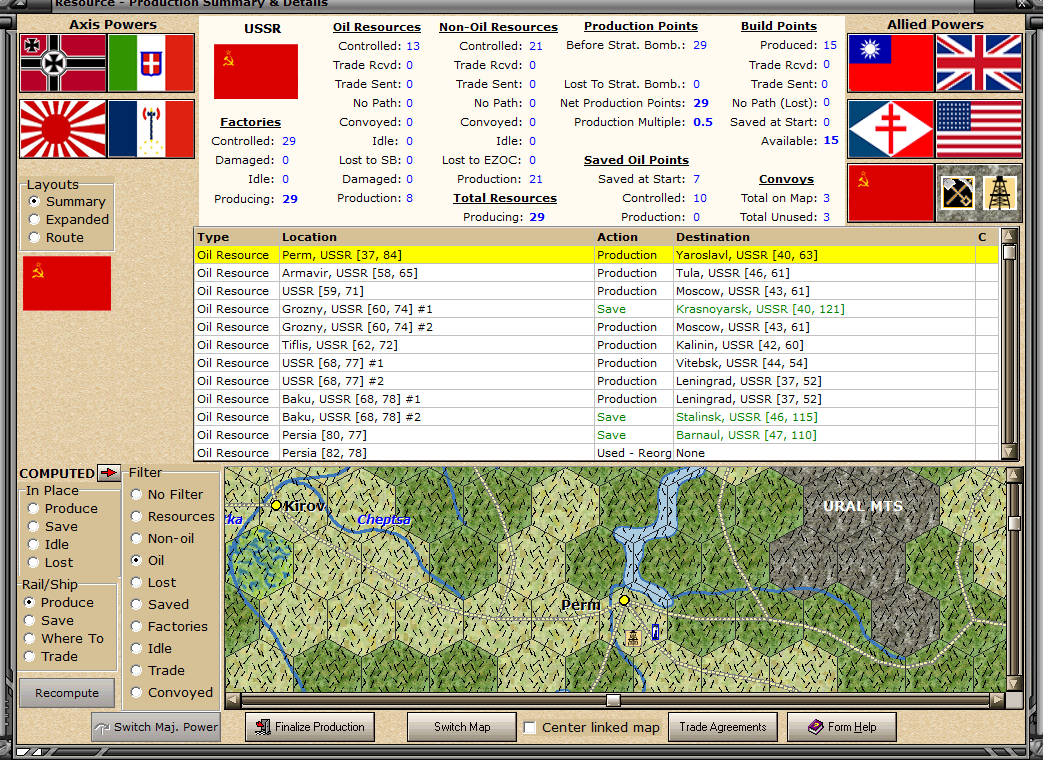Click the red arrow next to COMPUTED
The image size is (1043, 760).
coord(108,473)
